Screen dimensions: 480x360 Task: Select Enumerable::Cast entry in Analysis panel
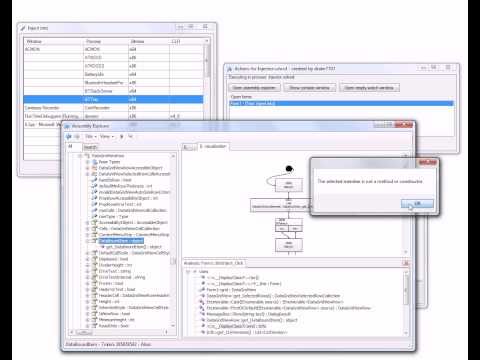pos(275,302)
